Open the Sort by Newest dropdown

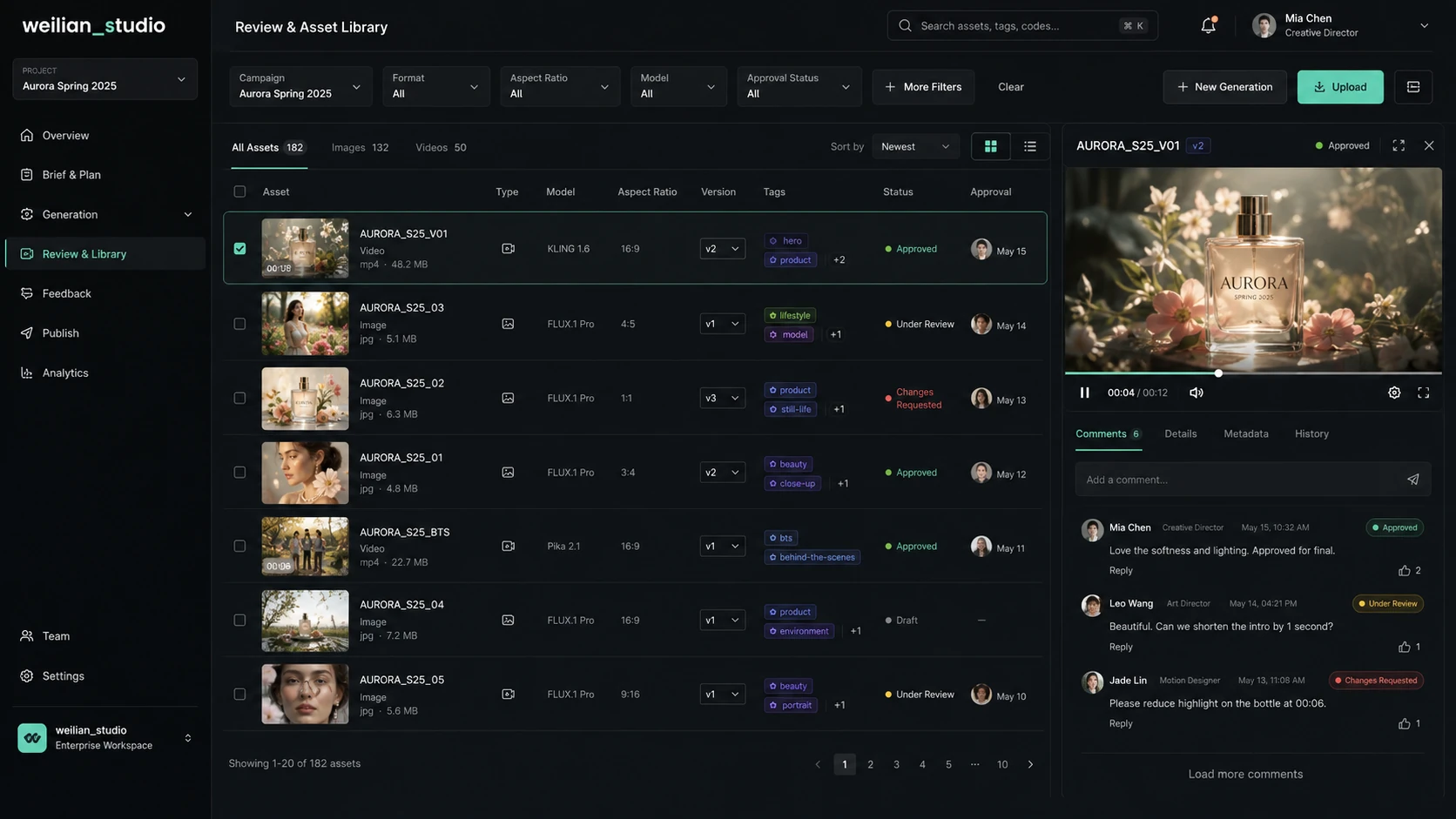coord(915,147)
